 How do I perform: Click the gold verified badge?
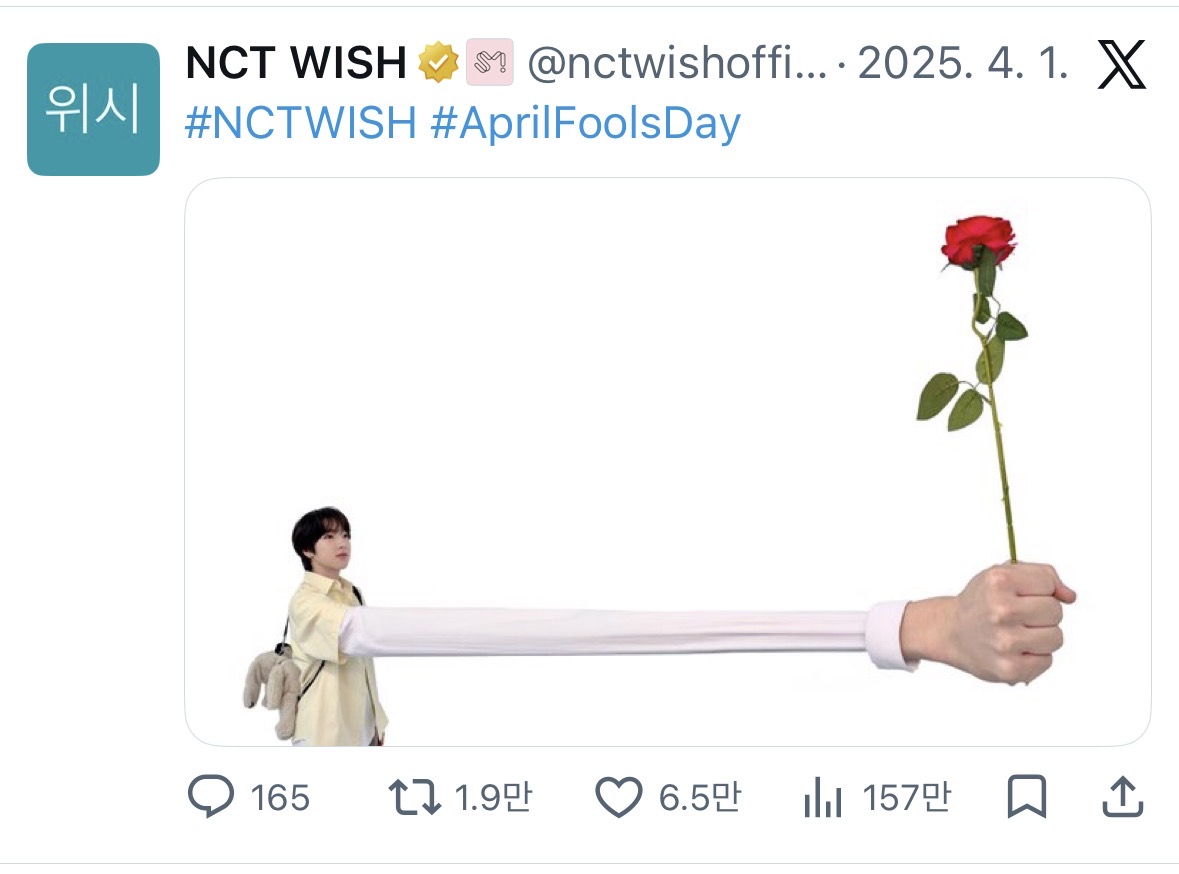click(438, 64)
